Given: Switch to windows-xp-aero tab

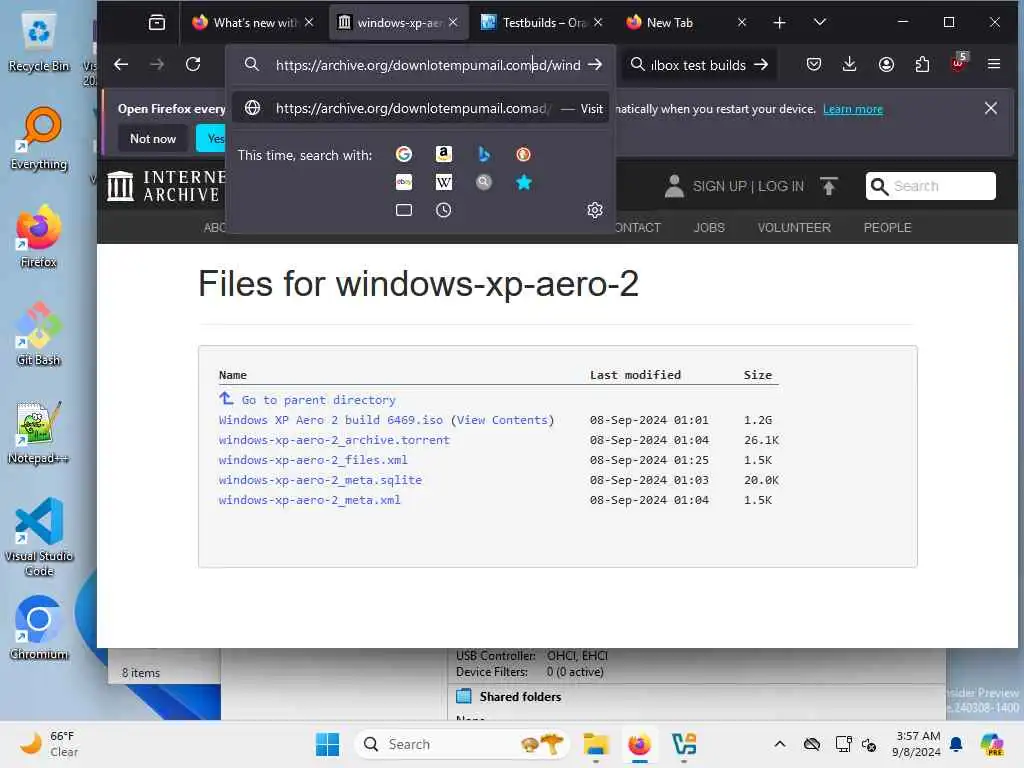Looking at the screenshot, I should click(x=398, y=22).
